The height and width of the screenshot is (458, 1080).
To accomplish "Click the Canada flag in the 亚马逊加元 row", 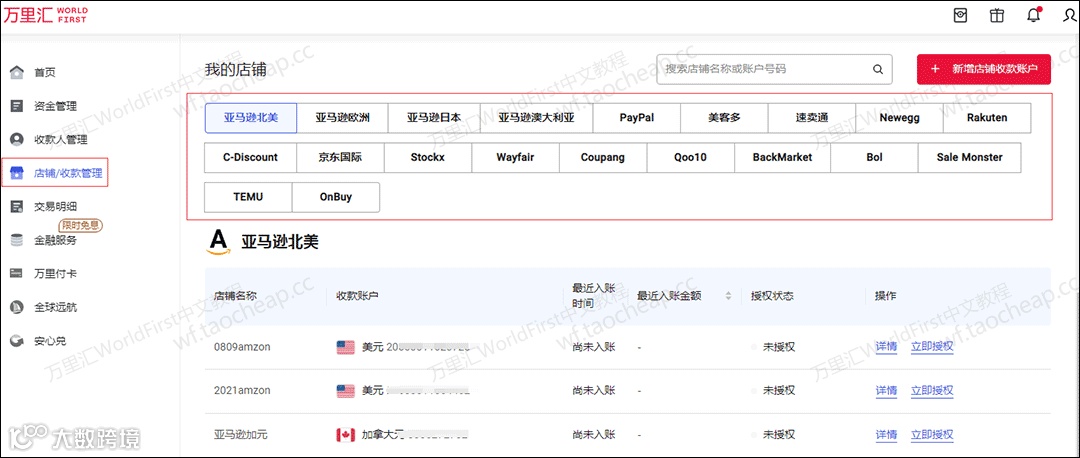I will [345, 435].
